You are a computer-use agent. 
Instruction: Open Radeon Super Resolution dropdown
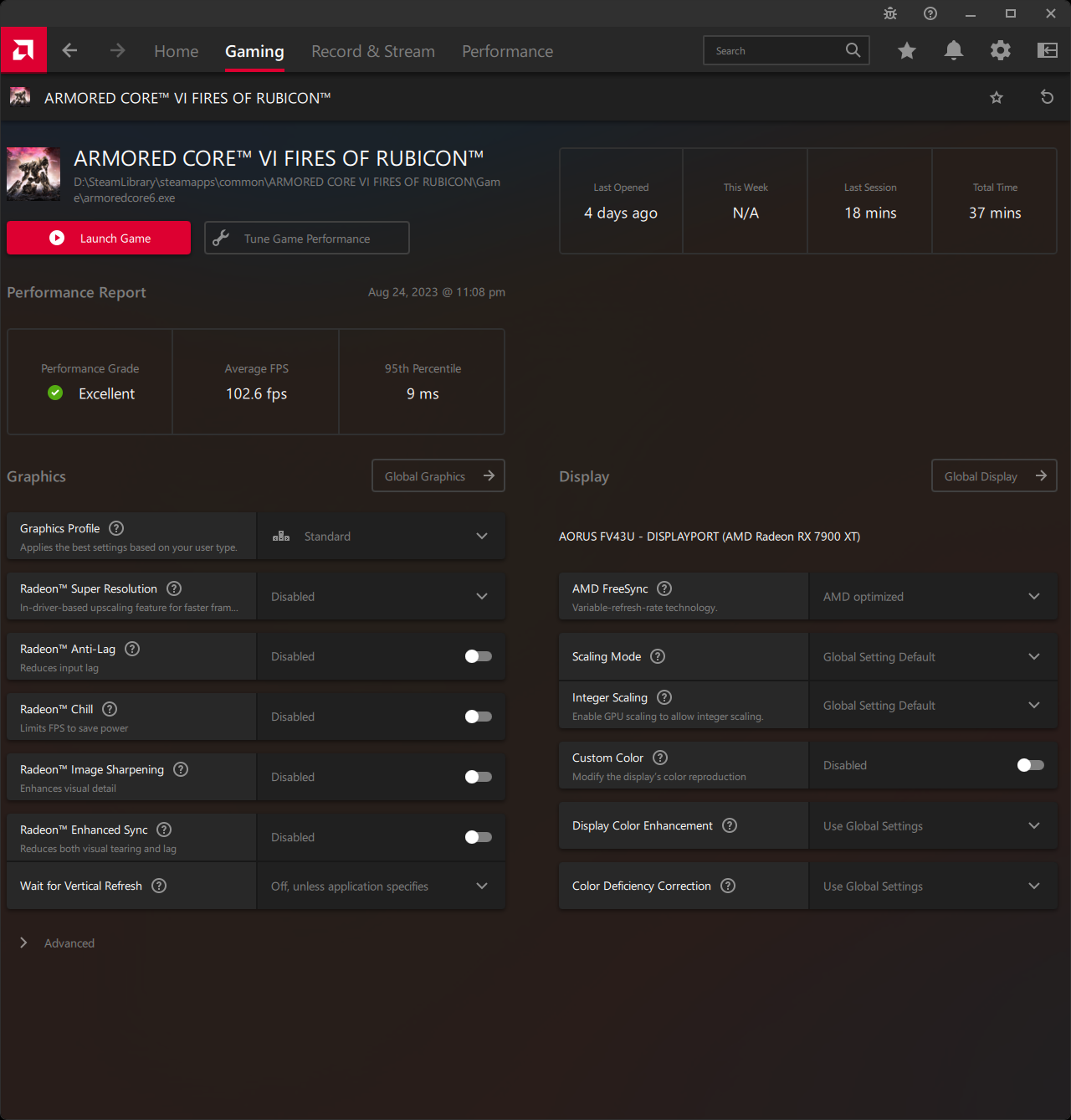click(x=381, y=596)
